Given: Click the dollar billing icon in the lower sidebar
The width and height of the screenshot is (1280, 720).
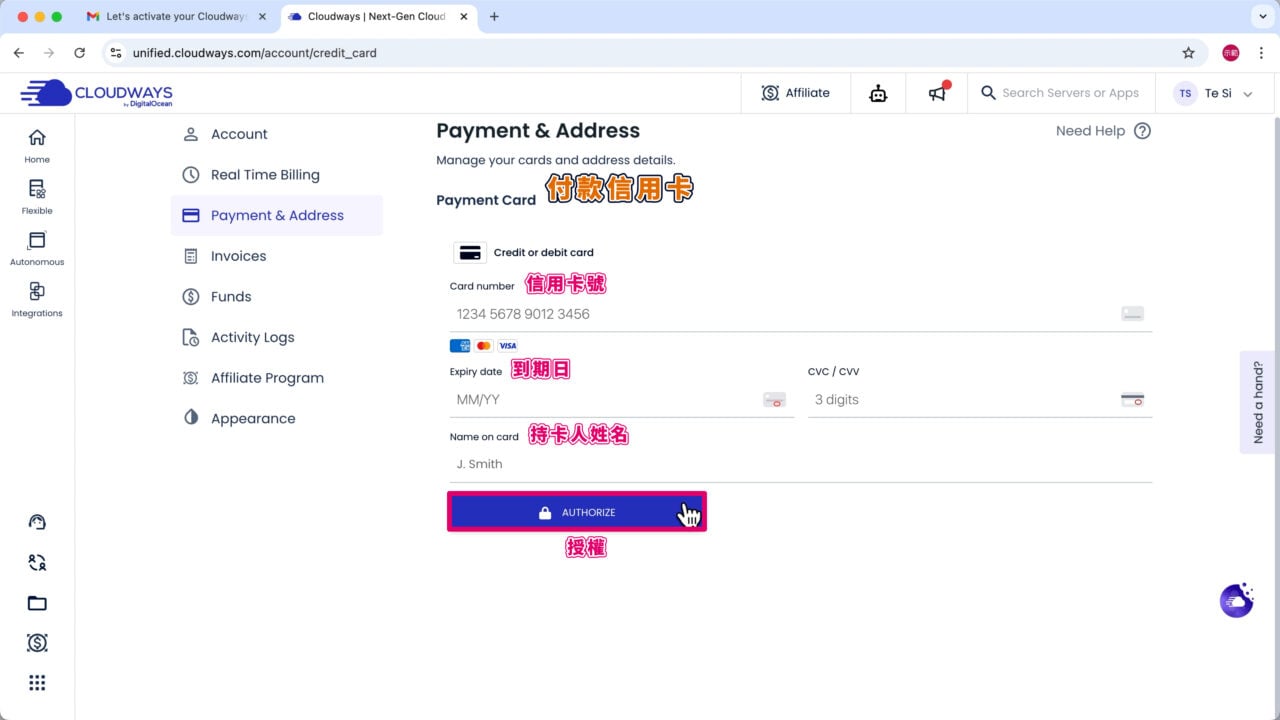Looking at the screenshot, I should tap(37, 642).
